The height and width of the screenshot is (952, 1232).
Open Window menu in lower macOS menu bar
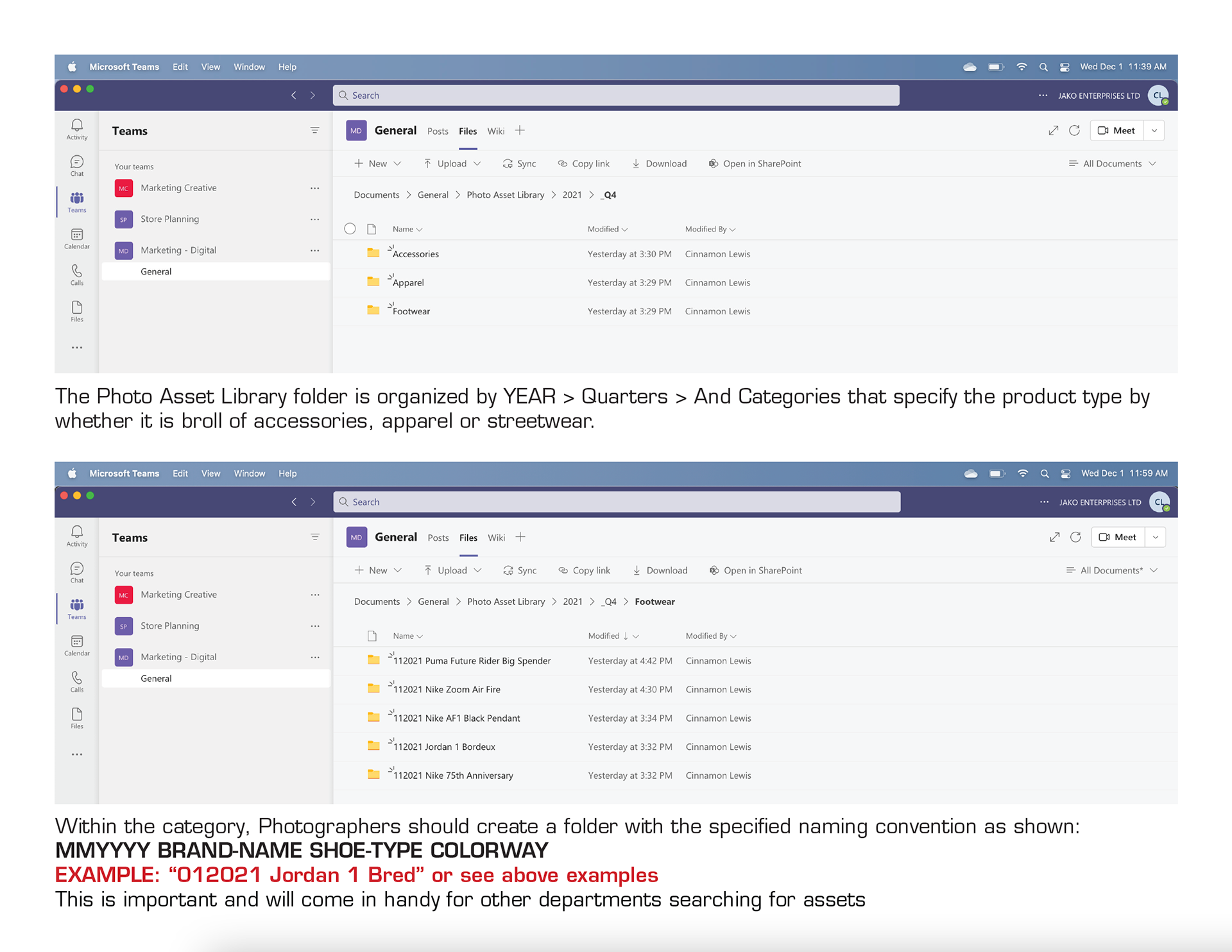click(x=250, y=473)
